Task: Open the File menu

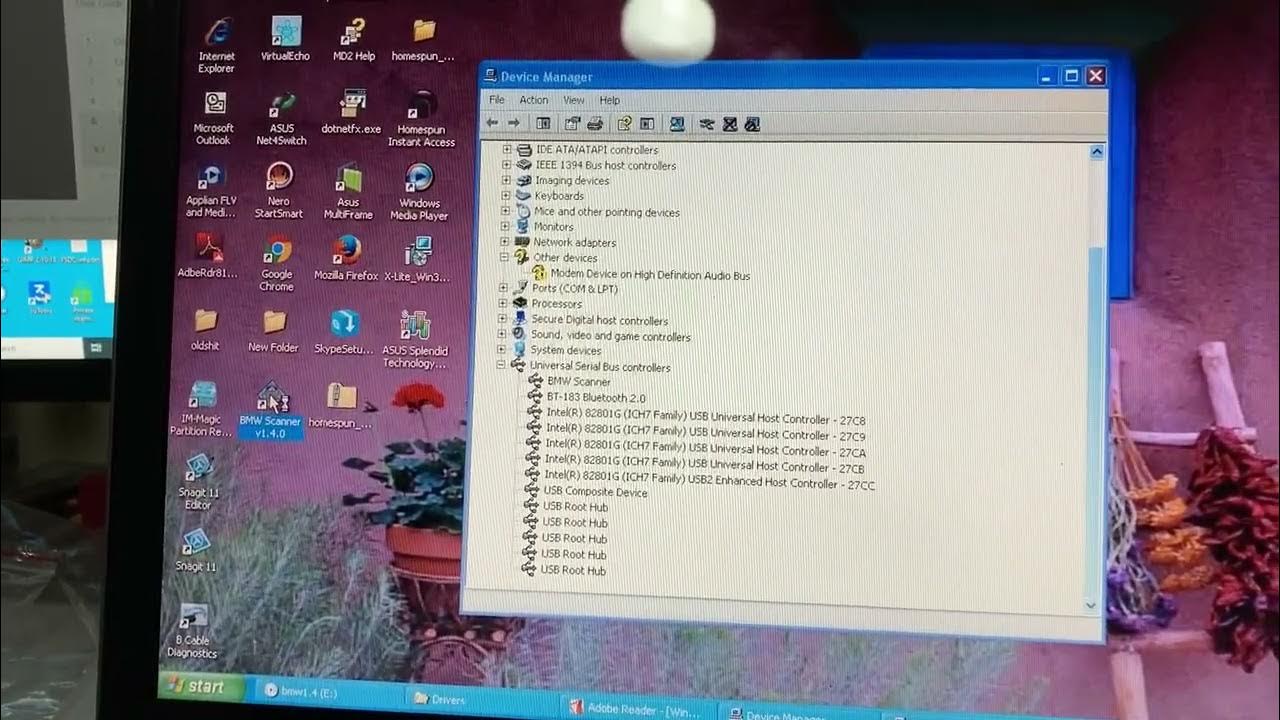Action: [497, 100]
